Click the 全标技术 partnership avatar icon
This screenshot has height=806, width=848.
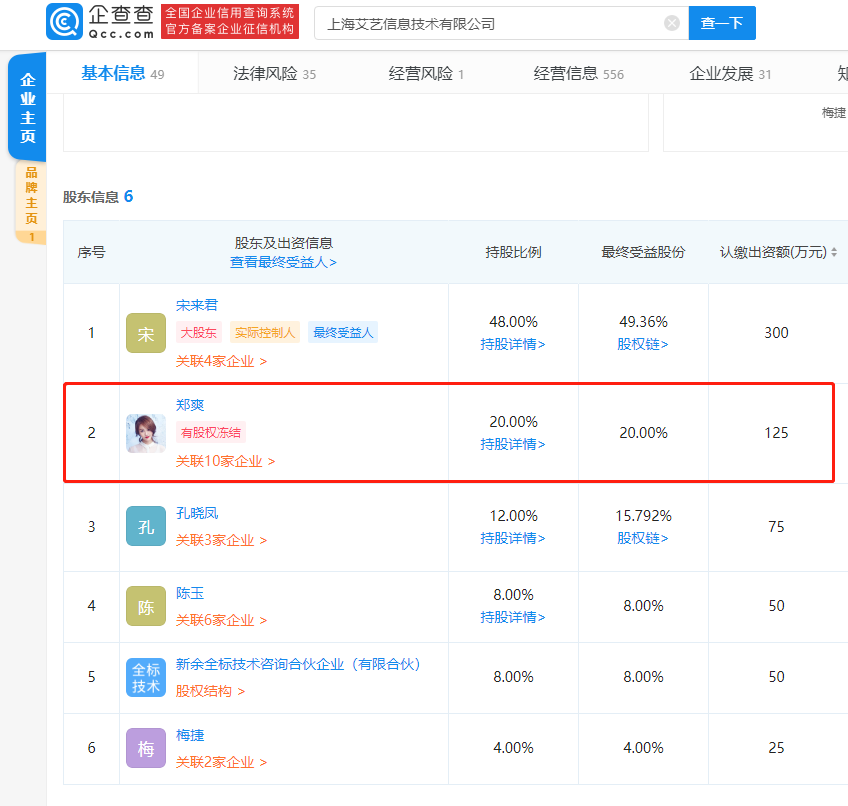coord(145,677)
